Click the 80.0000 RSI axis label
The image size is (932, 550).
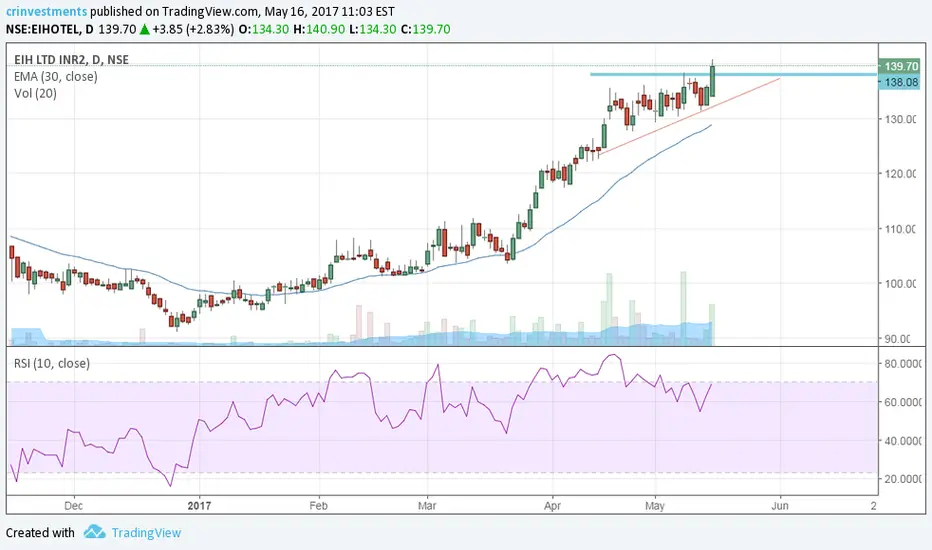tap(902, 364)
